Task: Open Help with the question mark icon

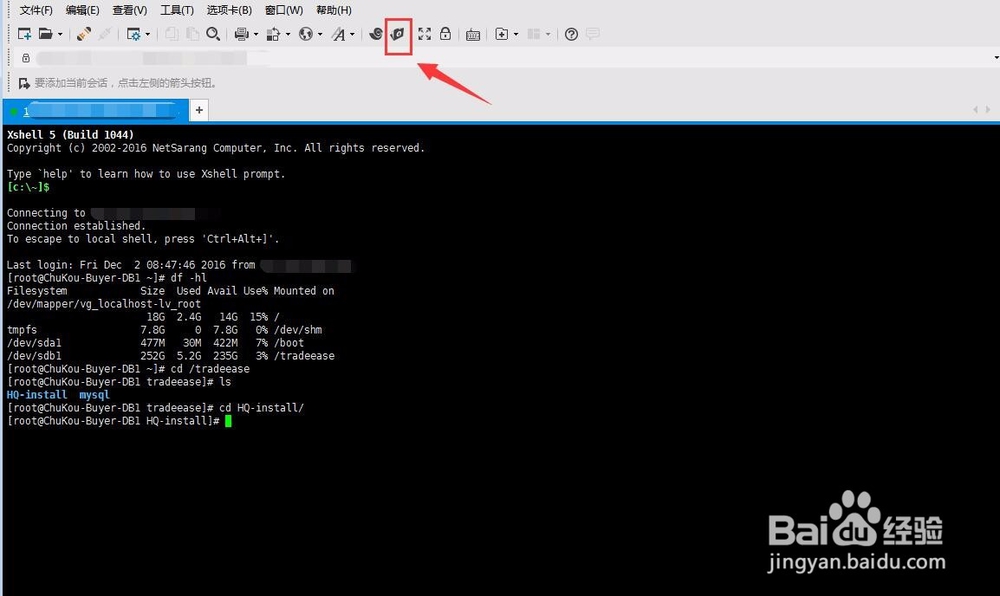Action: coord(571,34)
